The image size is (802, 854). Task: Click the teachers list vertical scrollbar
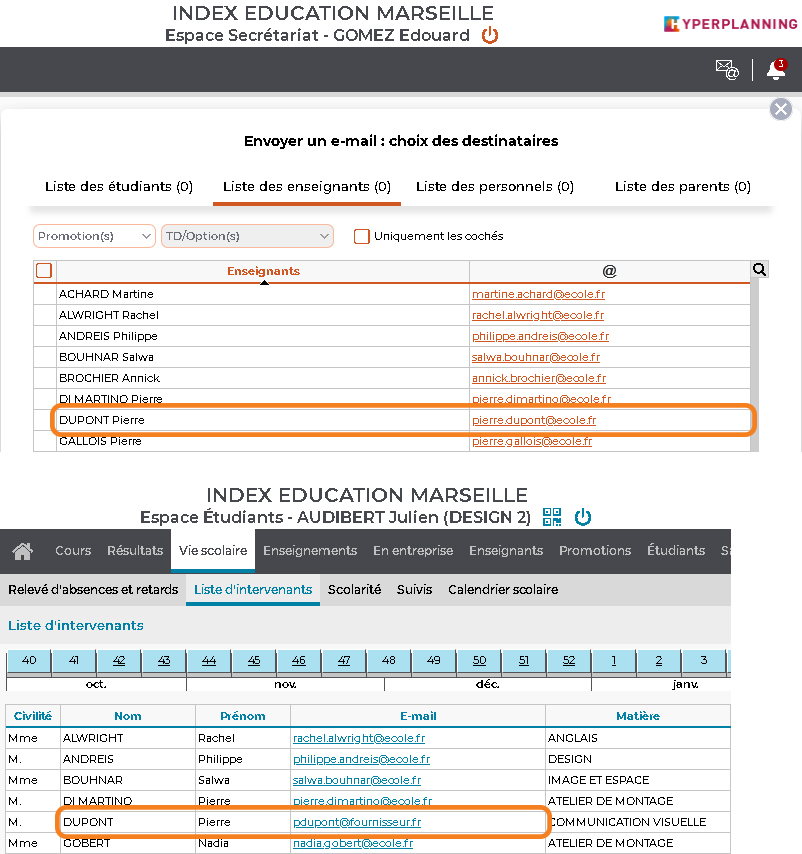(x=755, y=367)
